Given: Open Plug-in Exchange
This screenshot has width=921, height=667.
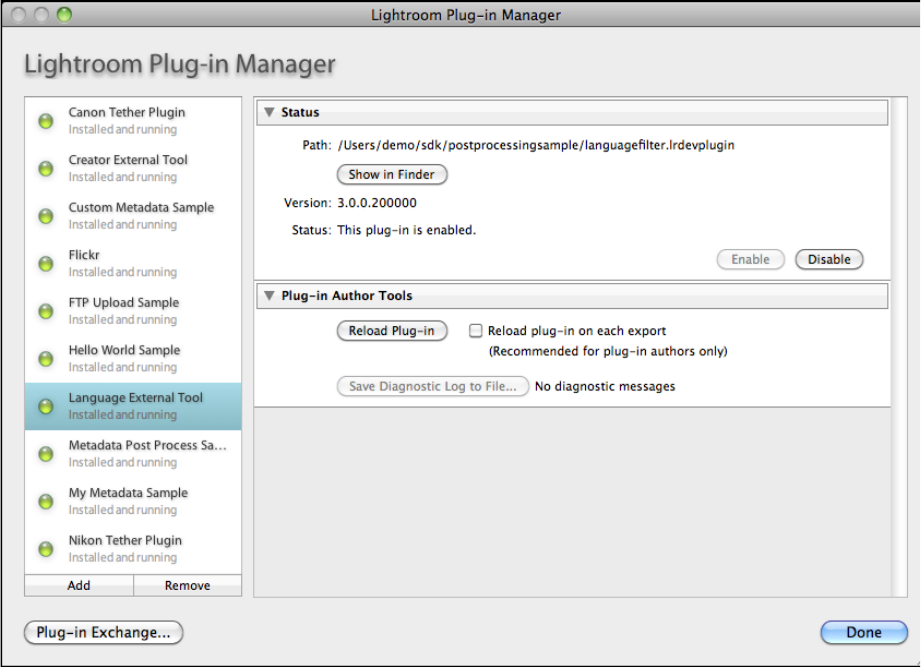Looking at the screenshot, I should click(x=103, y=632).
